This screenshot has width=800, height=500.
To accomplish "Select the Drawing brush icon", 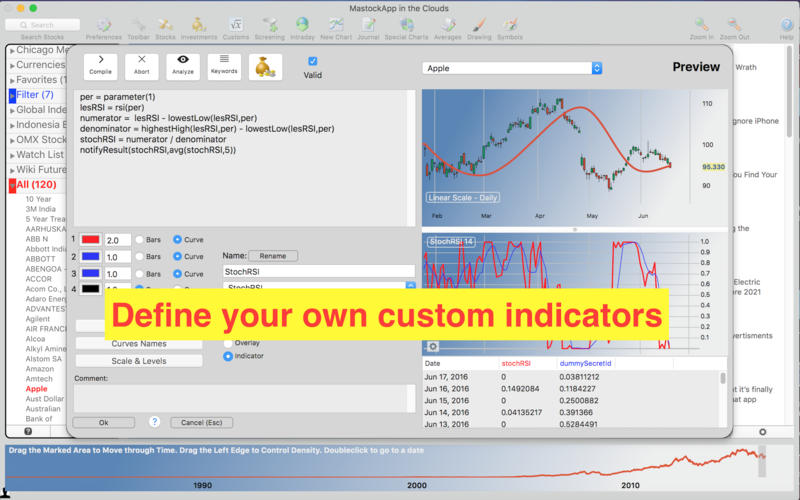I will tap(479, 25).
